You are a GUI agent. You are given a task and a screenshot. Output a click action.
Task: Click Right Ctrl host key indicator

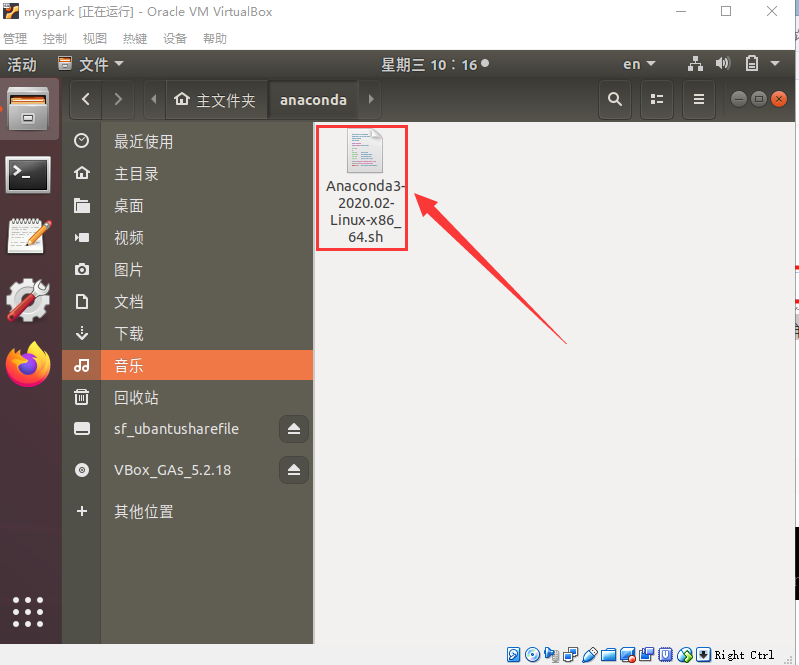click(x=744, y=655)
